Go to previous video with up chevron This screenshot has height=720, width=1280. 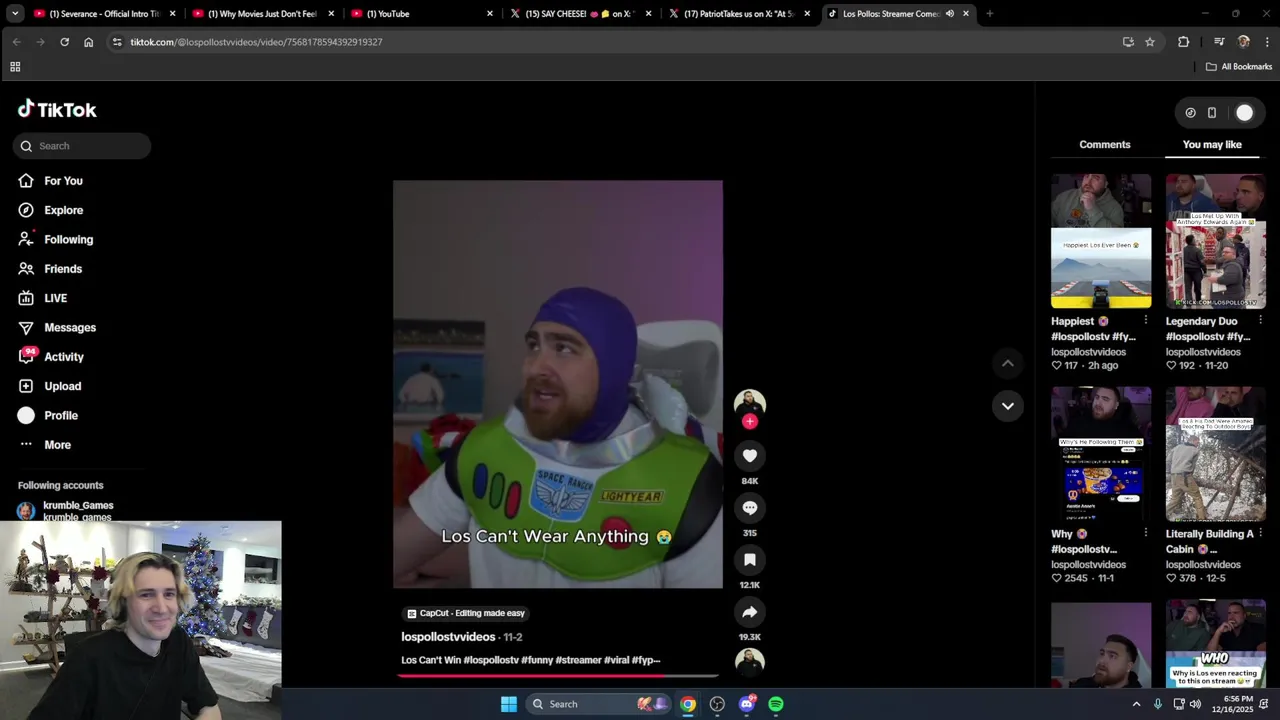(x=1007, y=363)
